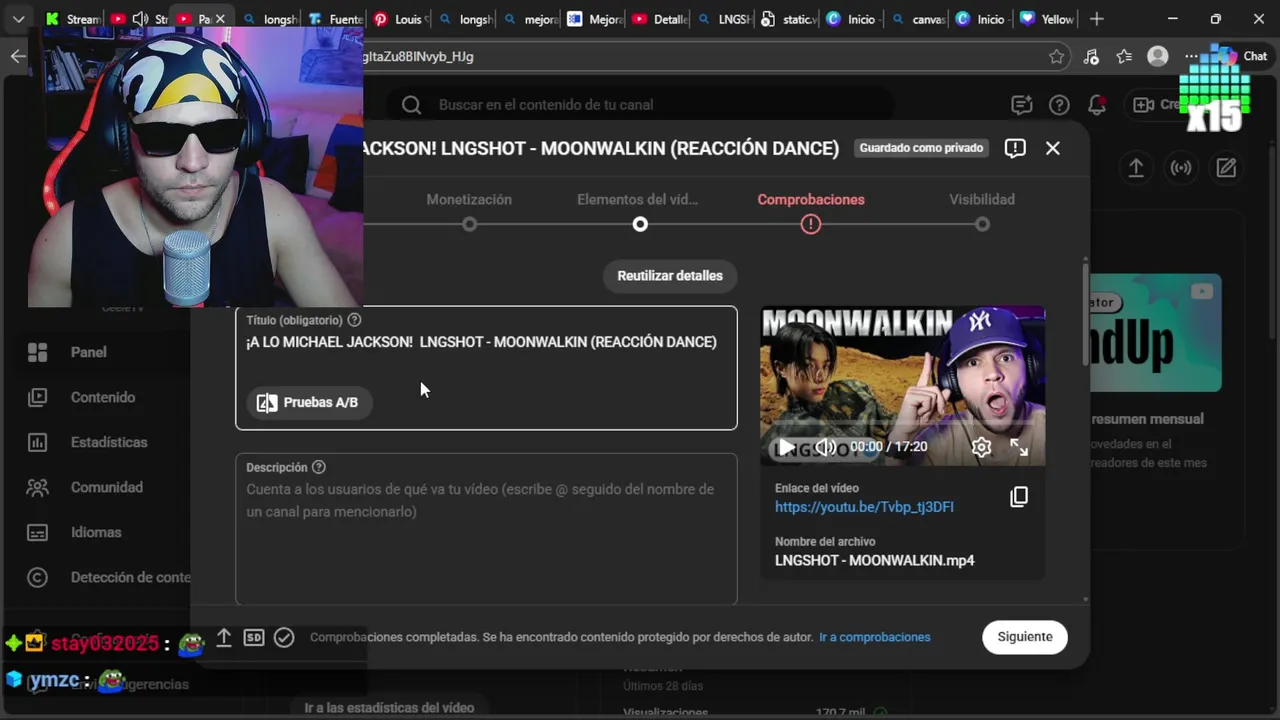Mute the video preview volume
Screen dimensions: 1280x720
tap(825, 447)
